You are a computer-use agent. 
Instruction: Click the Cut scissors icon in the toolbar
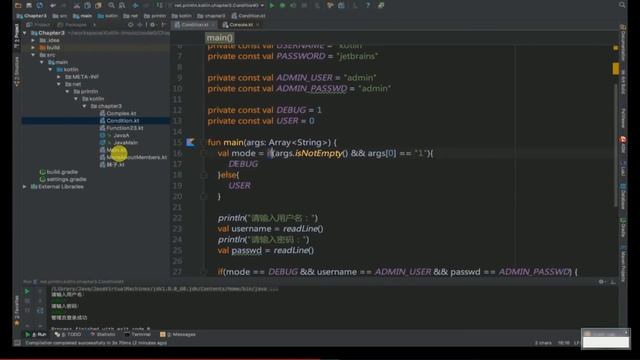click(x=76, y=5)
